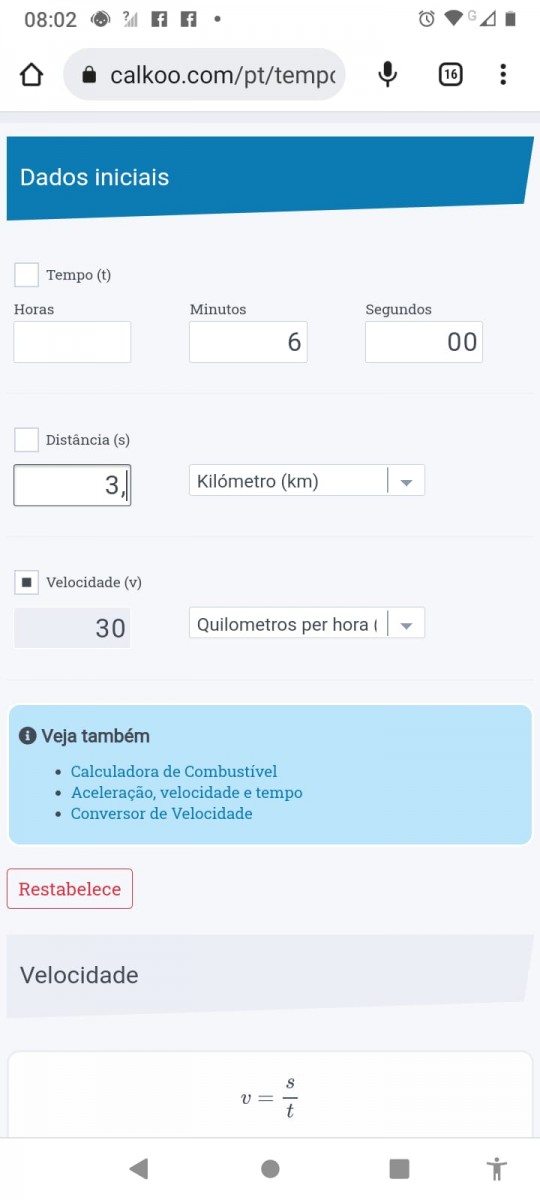This screenshot has width=540, height=1200.
Task: Check the Distância (s) checkbox
Action: pos(27,440)
